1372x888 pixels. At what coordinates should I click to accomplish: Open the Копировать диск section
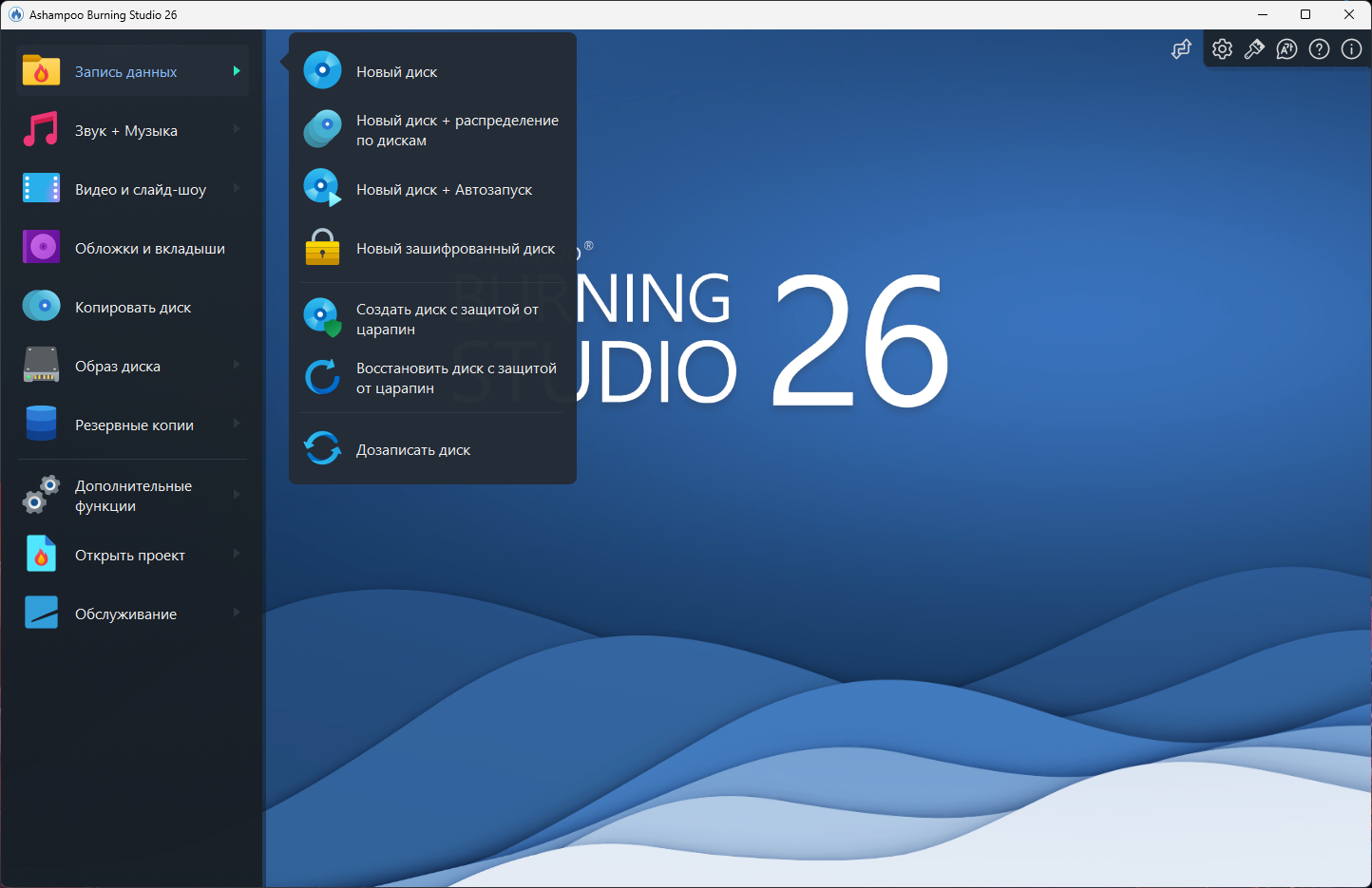coord(133,308)
